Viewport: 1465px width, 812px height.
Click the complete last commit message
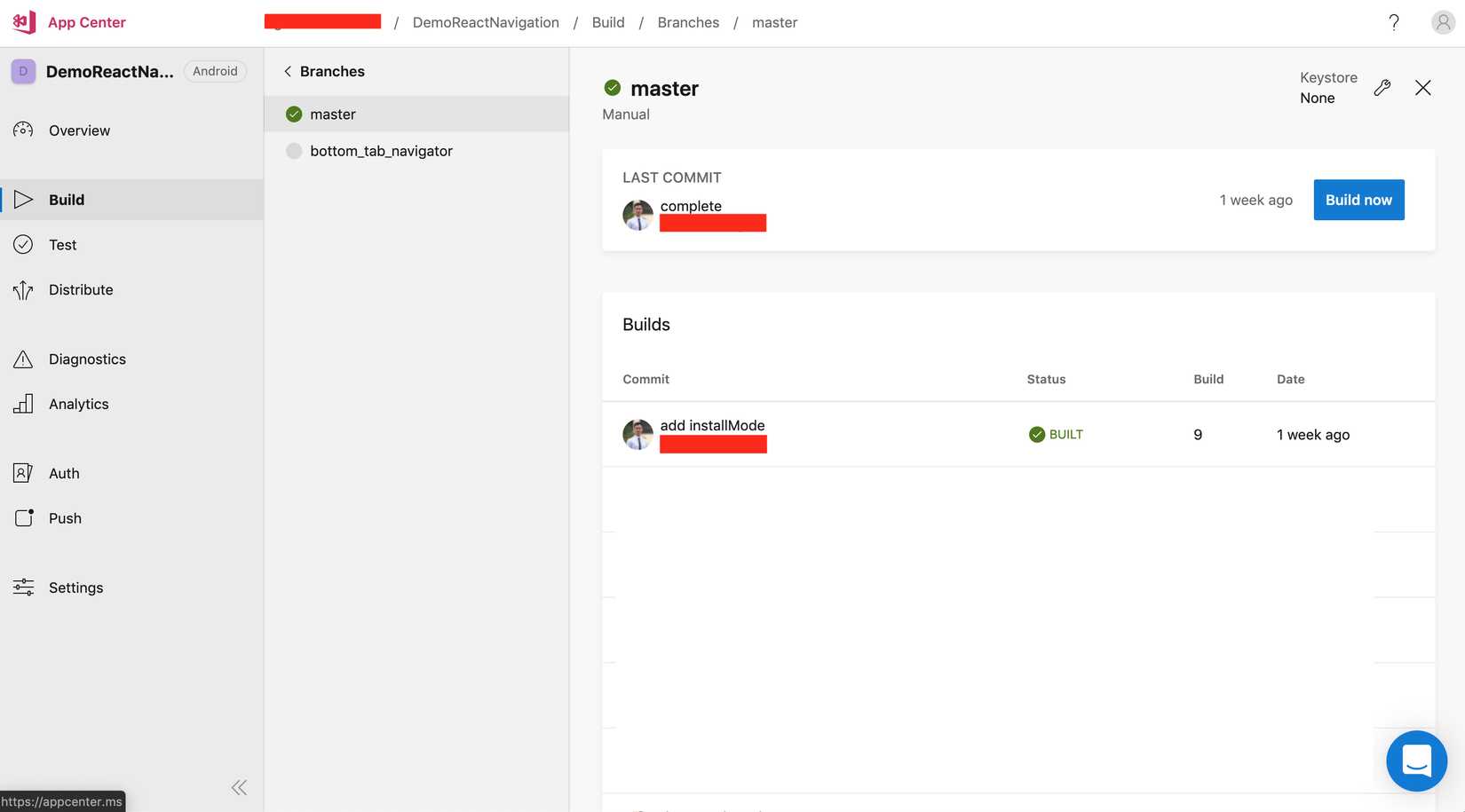(691, 206)
